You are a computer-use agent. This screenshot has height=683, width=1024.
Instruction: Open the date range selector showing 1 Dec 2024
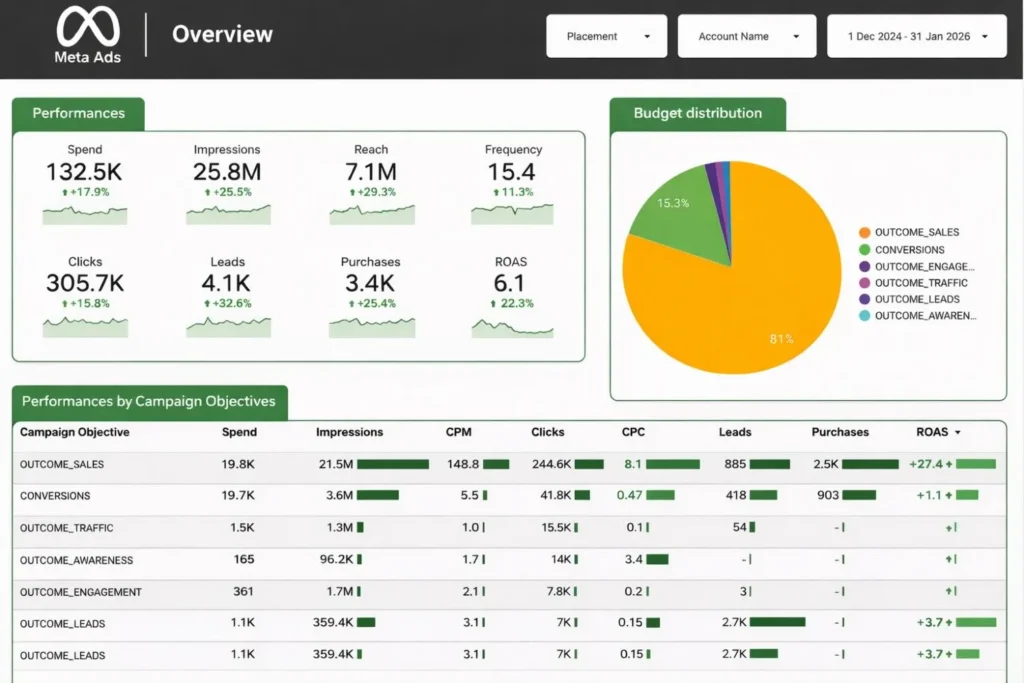(916, 35)
